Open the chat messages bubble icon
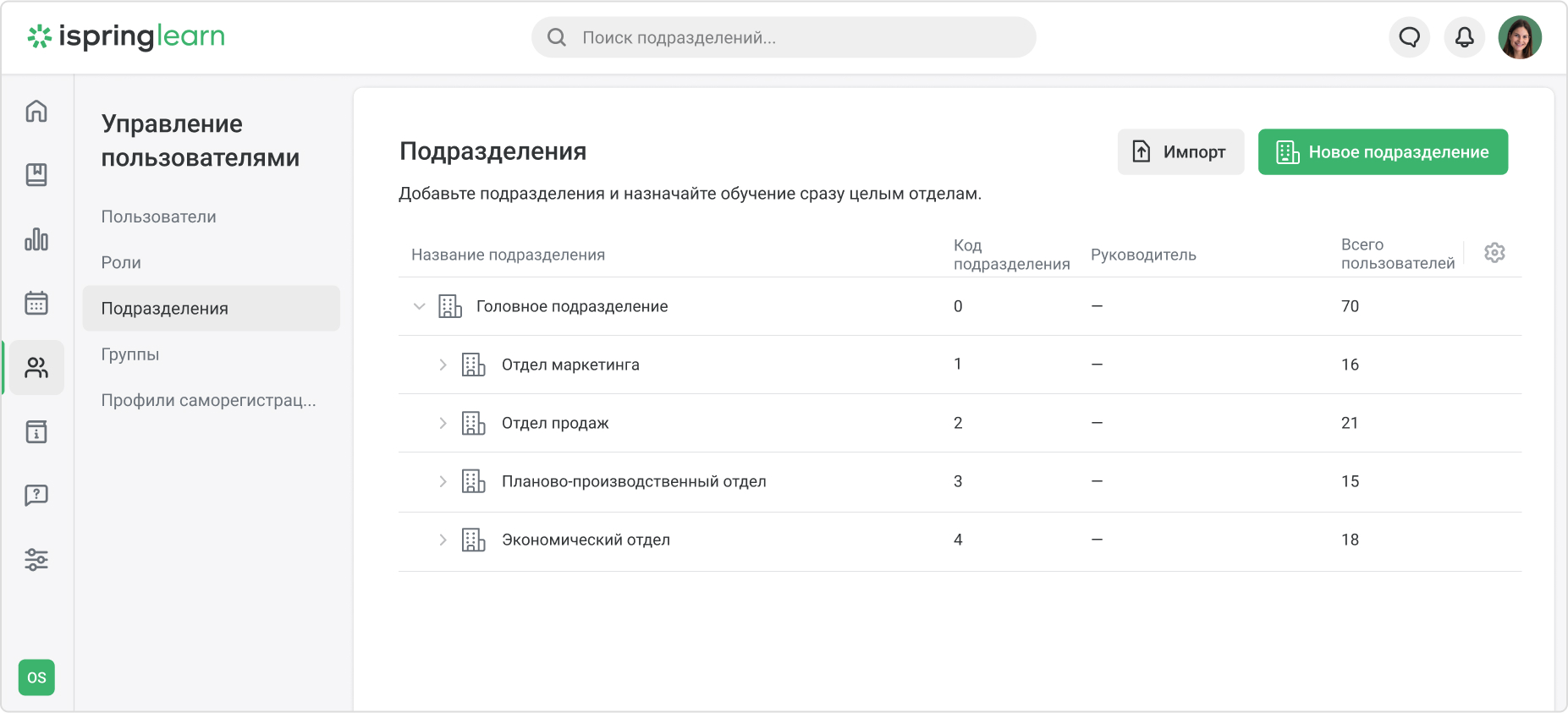The width and height of the screenshot is (1568, 713). pos(1409,37)
